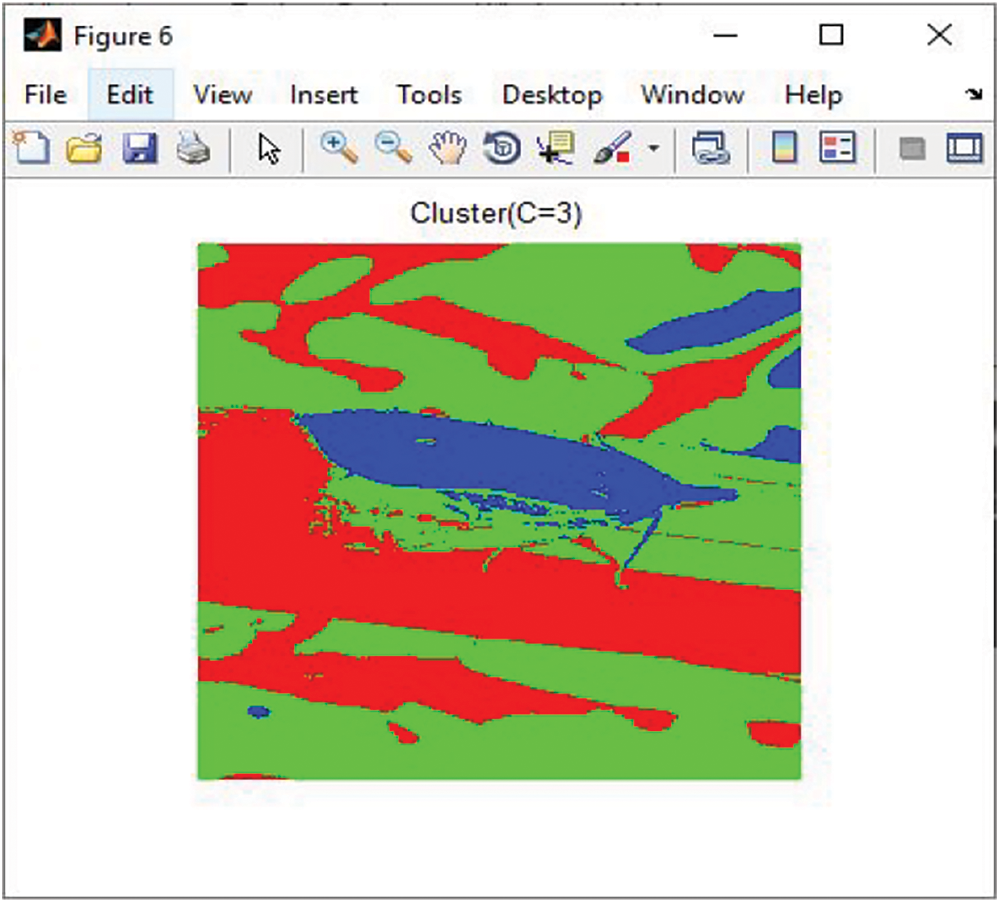Select the Rotate 3D tool
The width and height of the screenshot is (1000, 903).
pyautogui.click(x=501, y=147)
